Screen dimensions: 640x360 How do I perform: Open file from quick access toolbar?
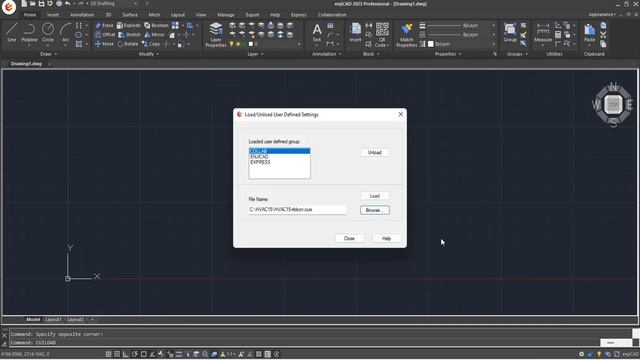pyautogui.click(x=32, y=4)
